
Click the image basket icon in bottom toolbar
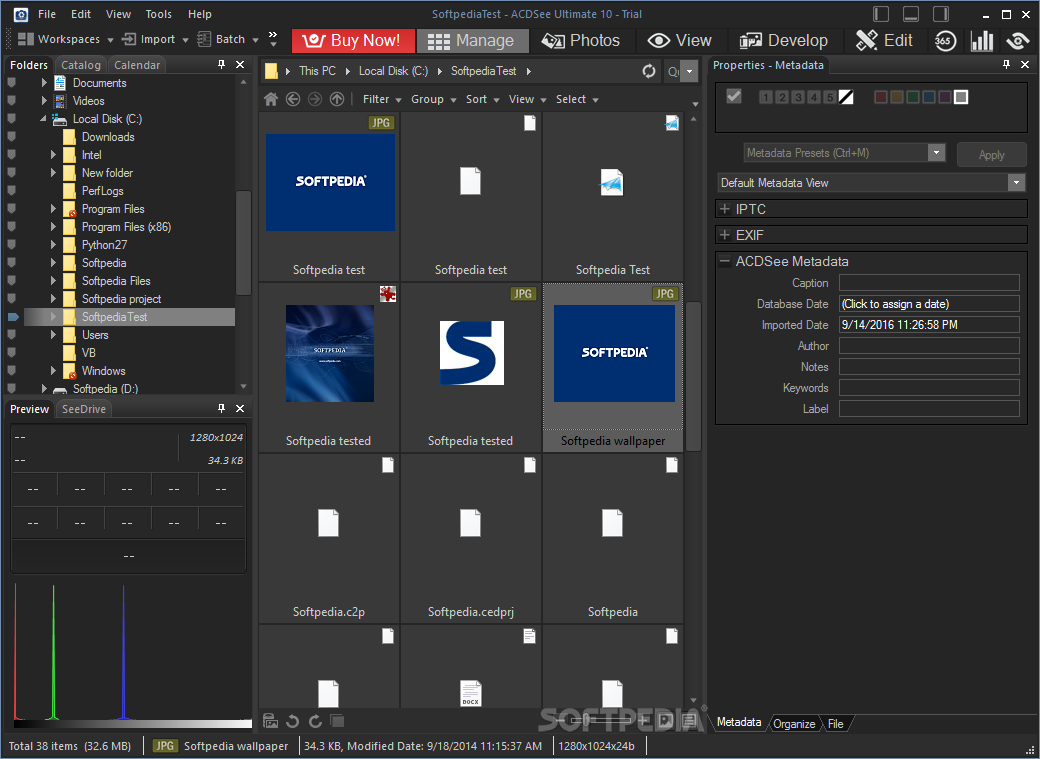(270, 721)
